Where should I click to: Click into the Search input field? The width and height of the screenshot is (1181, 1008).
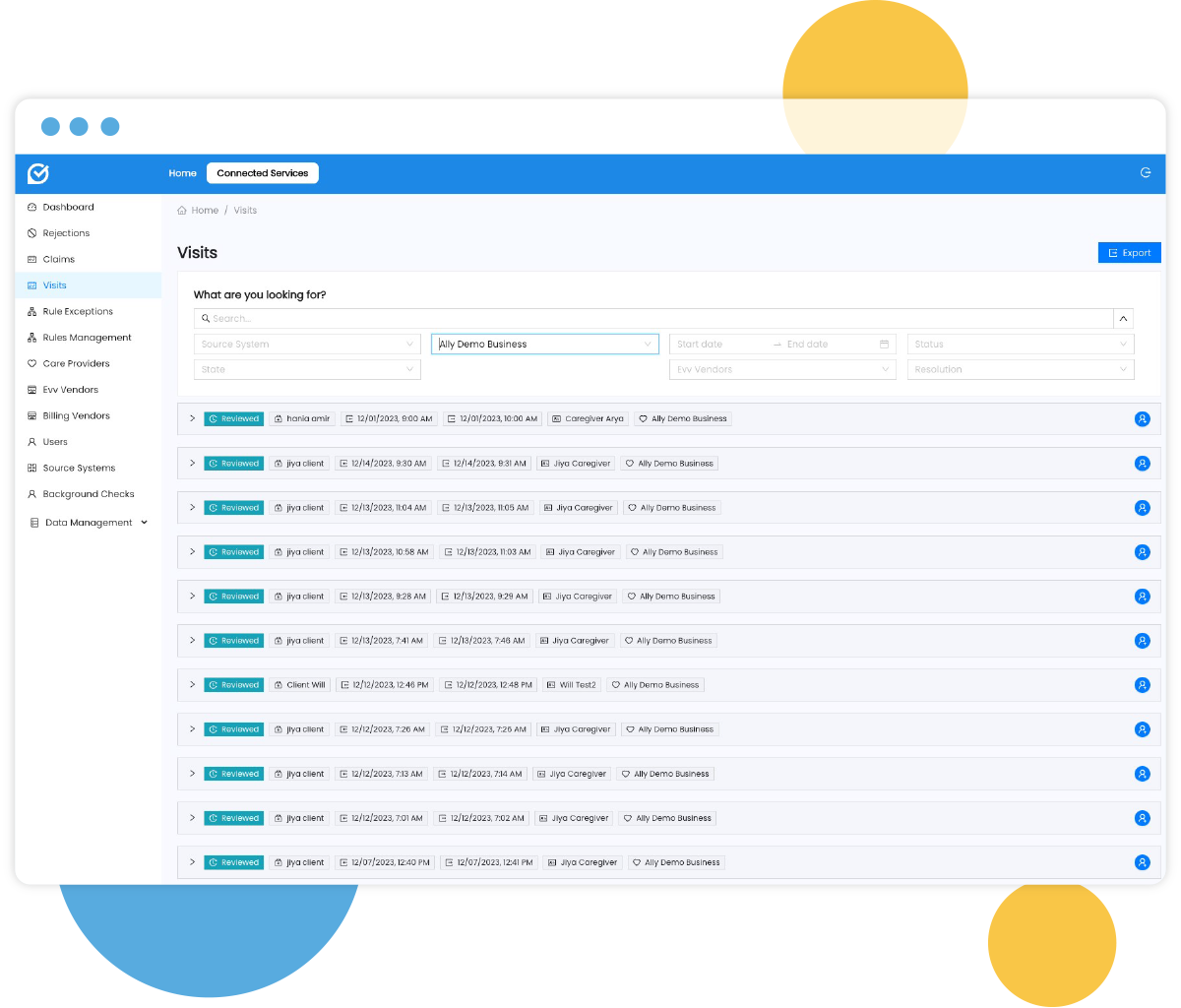(650, 319)
